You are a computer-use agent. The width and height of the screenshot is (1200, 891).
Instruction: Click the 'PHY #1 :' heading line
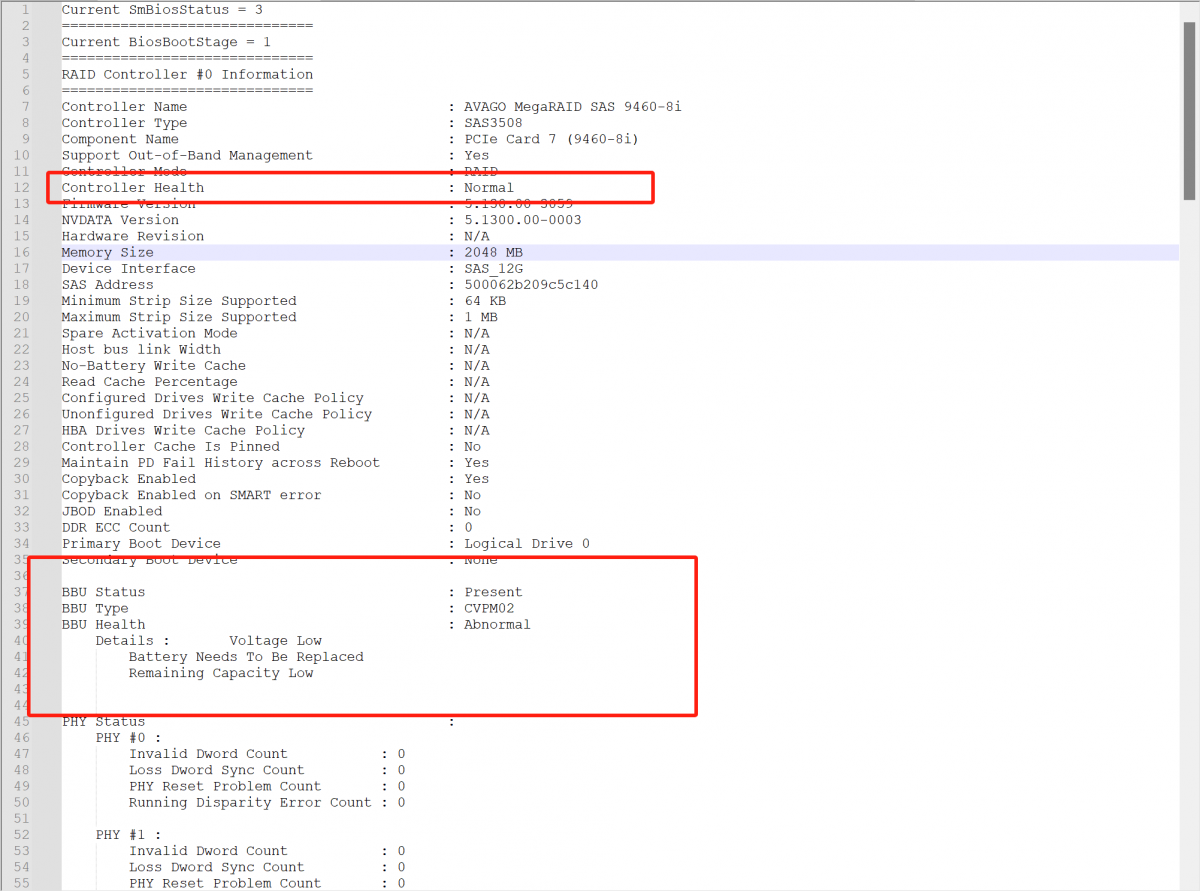click(x=128, y=835)
